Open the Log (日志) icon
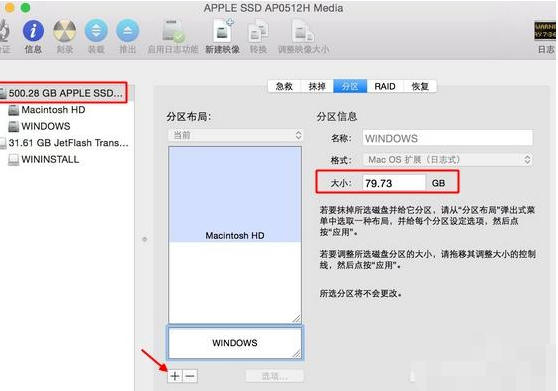Viewport: 558px width, 391px height. 545,31
